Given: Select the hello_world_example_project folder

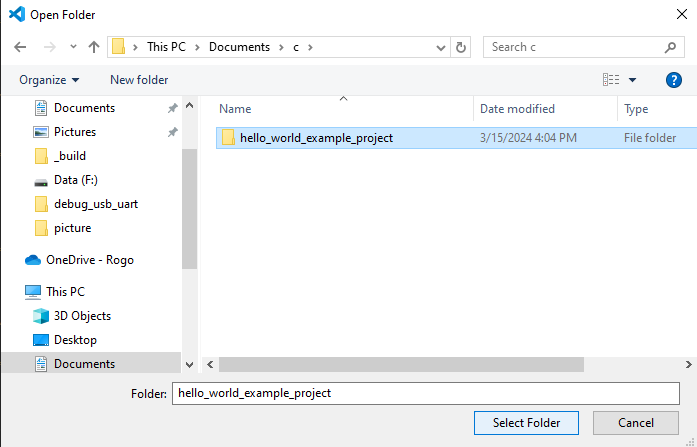Looking at the screenshot, I should pos(316,138).
